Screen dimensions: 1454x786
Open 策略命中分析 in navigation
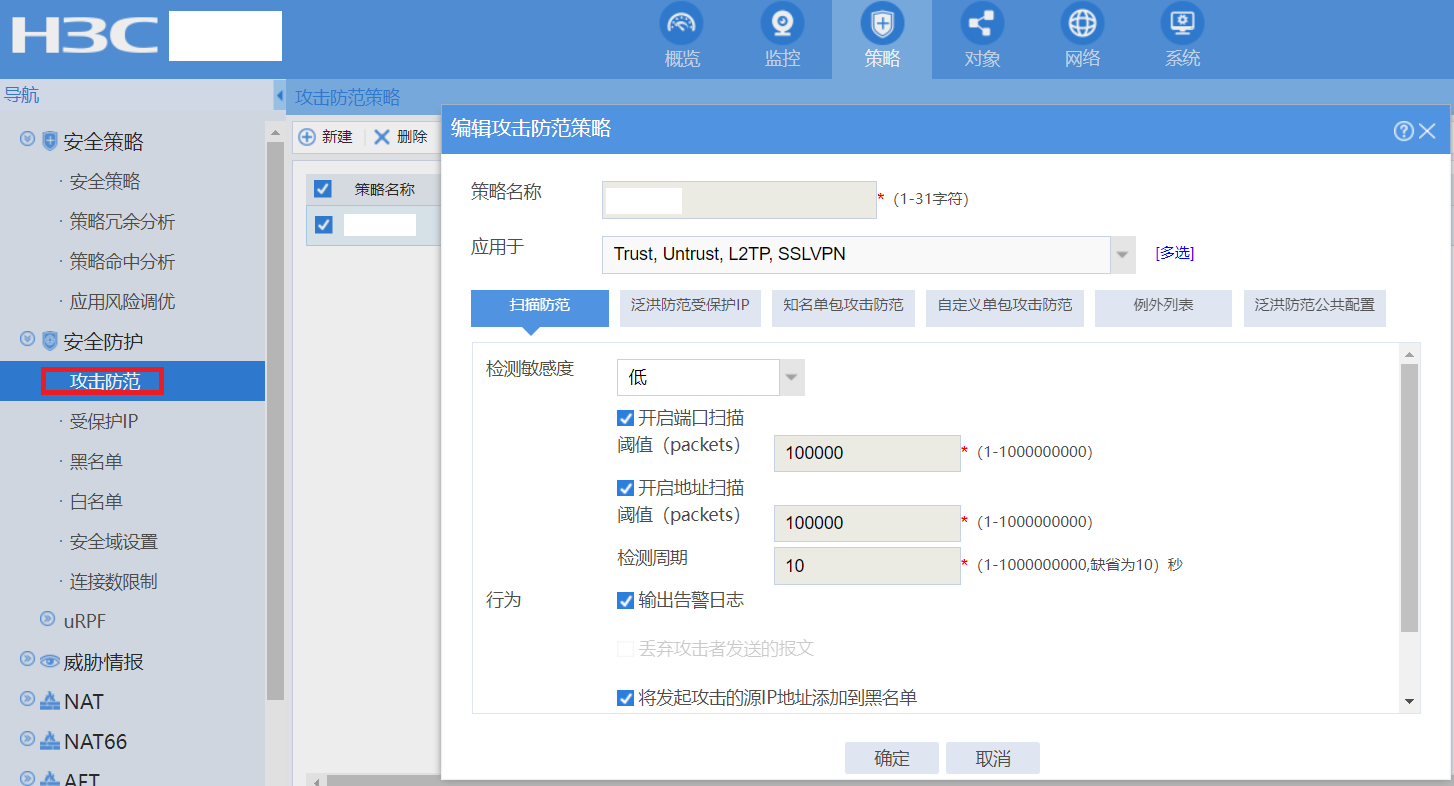pyautogui.click(x=122, y=261)
